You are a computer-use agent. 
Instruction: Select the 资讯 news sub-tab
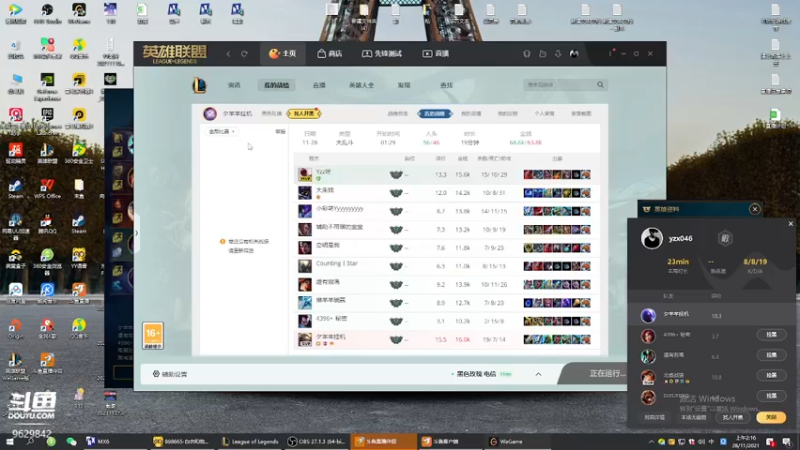tap(234, 85)
